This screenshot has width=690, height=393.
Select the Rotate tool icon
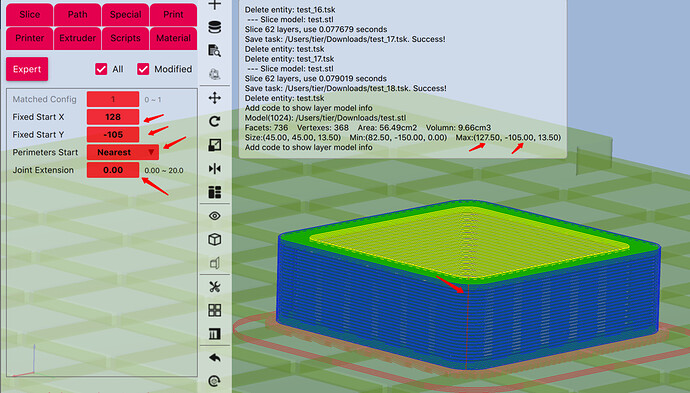(x=215, y=121)
